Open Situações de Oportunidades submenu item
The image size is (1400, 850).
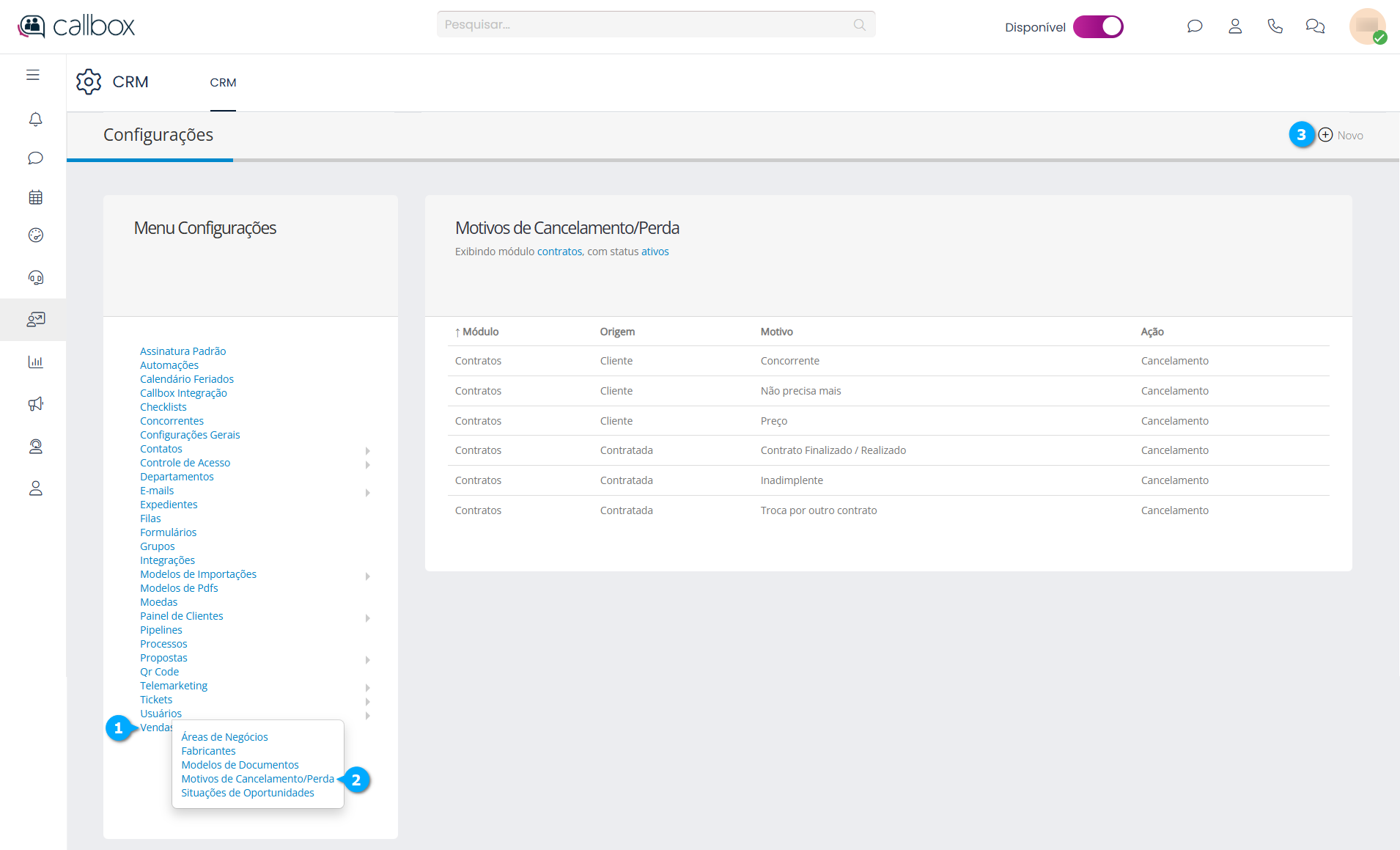pyautogui.click(x=248, y=793)
